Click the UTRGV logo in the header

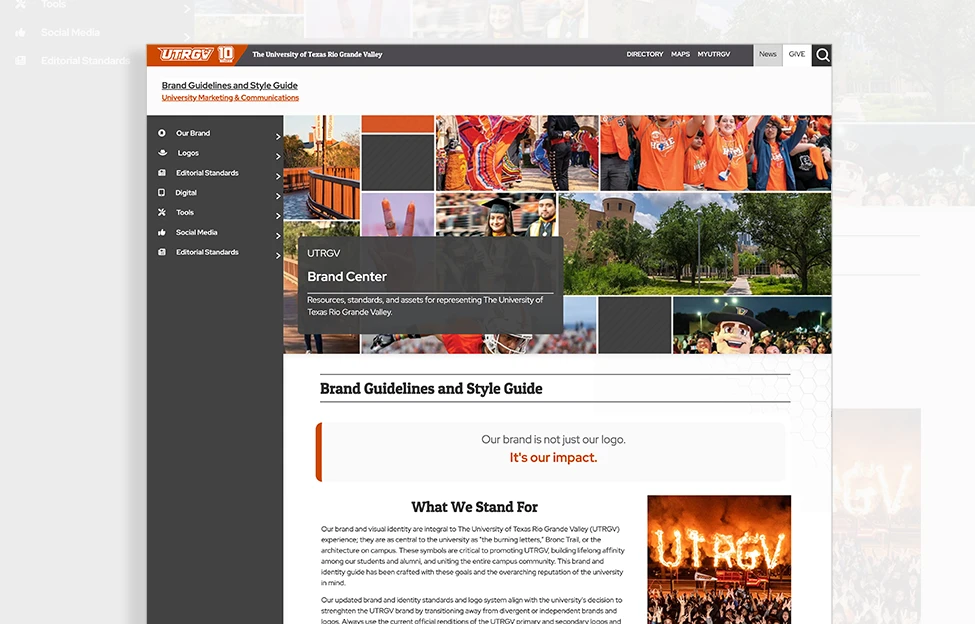click(x=185, y=55)
